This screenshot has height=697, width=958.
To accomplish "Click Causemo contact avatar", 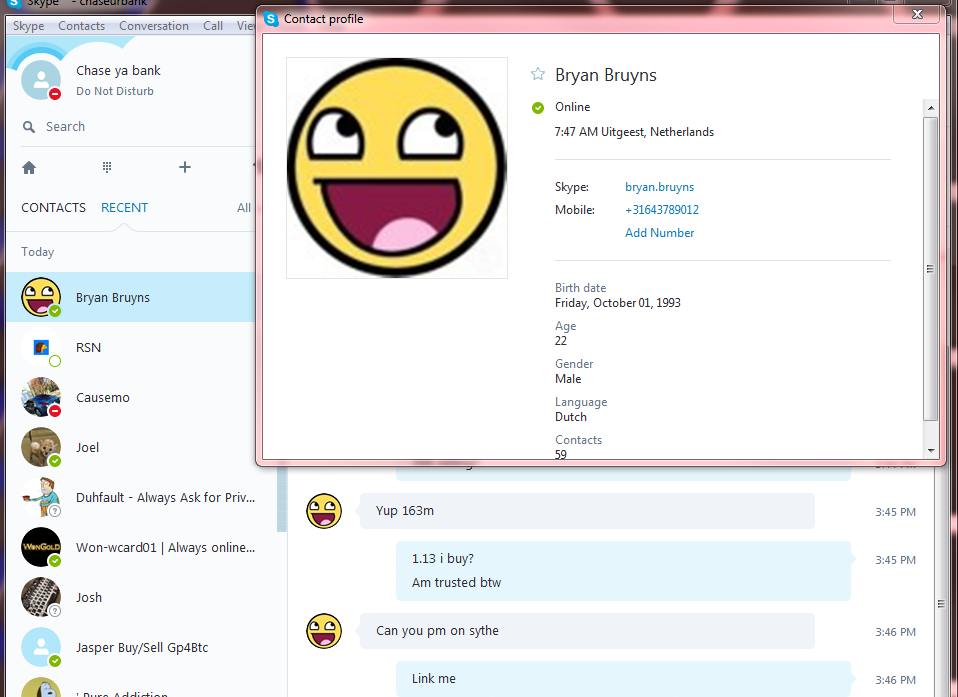I will [x=41, y=397].
